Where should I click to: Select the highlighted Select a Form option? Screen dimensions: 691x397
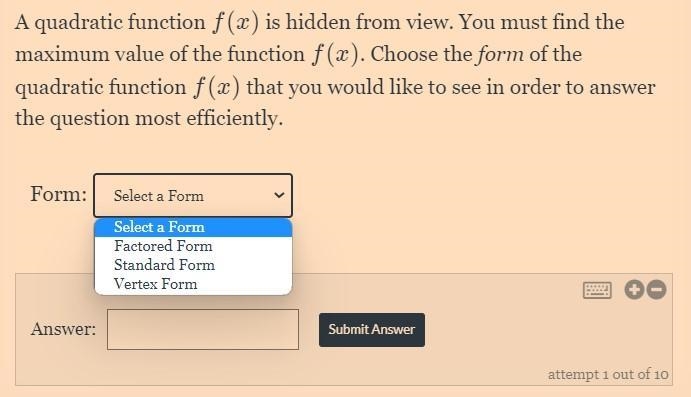193,227
